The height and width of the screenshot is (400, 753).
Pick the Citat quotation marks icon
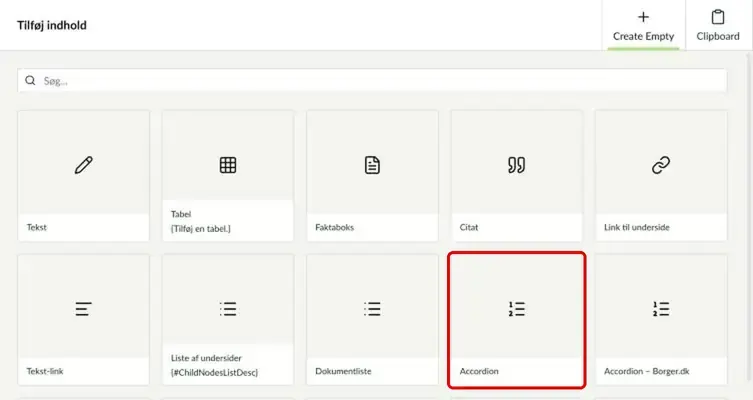pos(517,165)
